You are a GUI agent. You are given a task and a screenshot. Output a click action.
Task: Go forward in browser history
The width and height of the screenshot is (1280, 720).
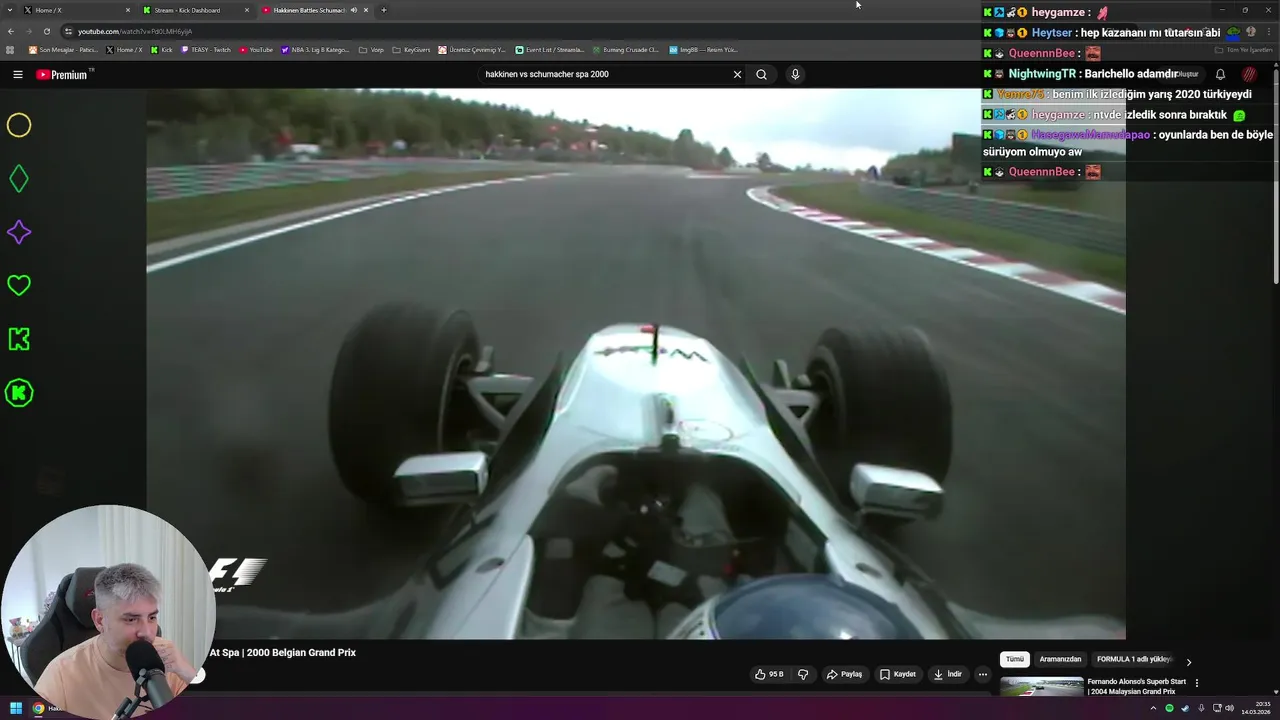click(28, 31)
